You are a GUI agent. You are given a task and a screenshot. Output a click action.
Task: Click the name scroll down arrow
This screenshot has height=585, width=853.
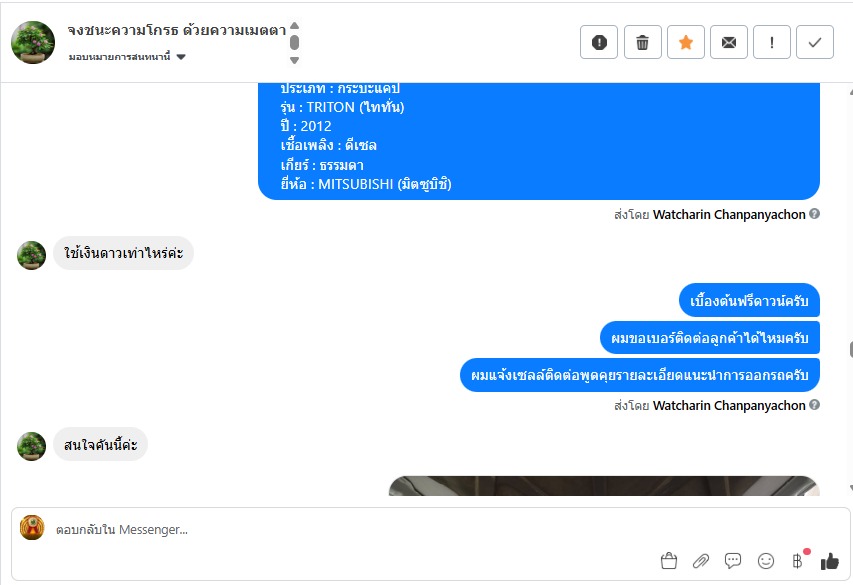[294, 60]
